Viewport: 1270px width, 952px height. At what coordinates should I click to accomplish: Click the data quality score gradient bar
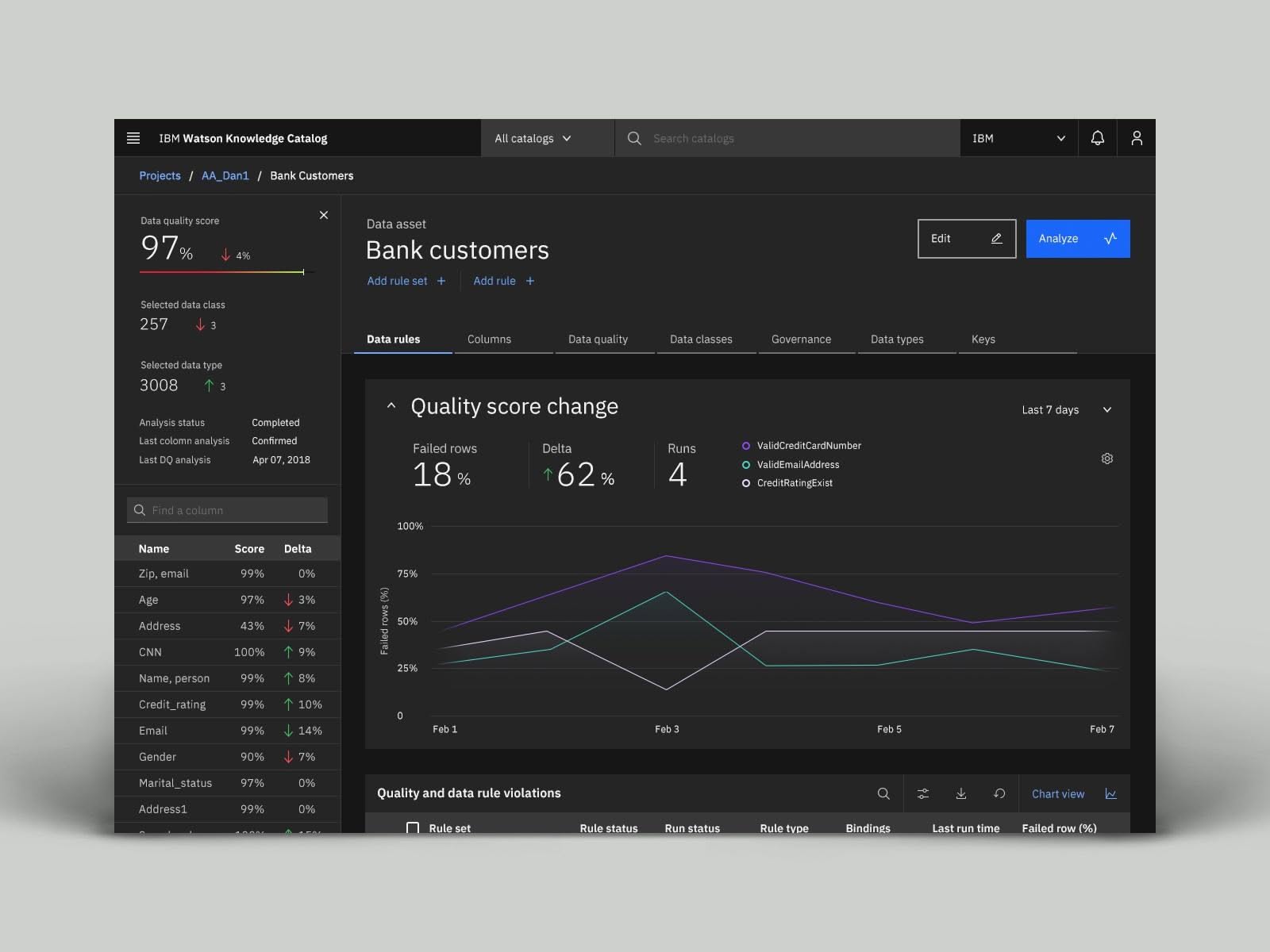222,272
